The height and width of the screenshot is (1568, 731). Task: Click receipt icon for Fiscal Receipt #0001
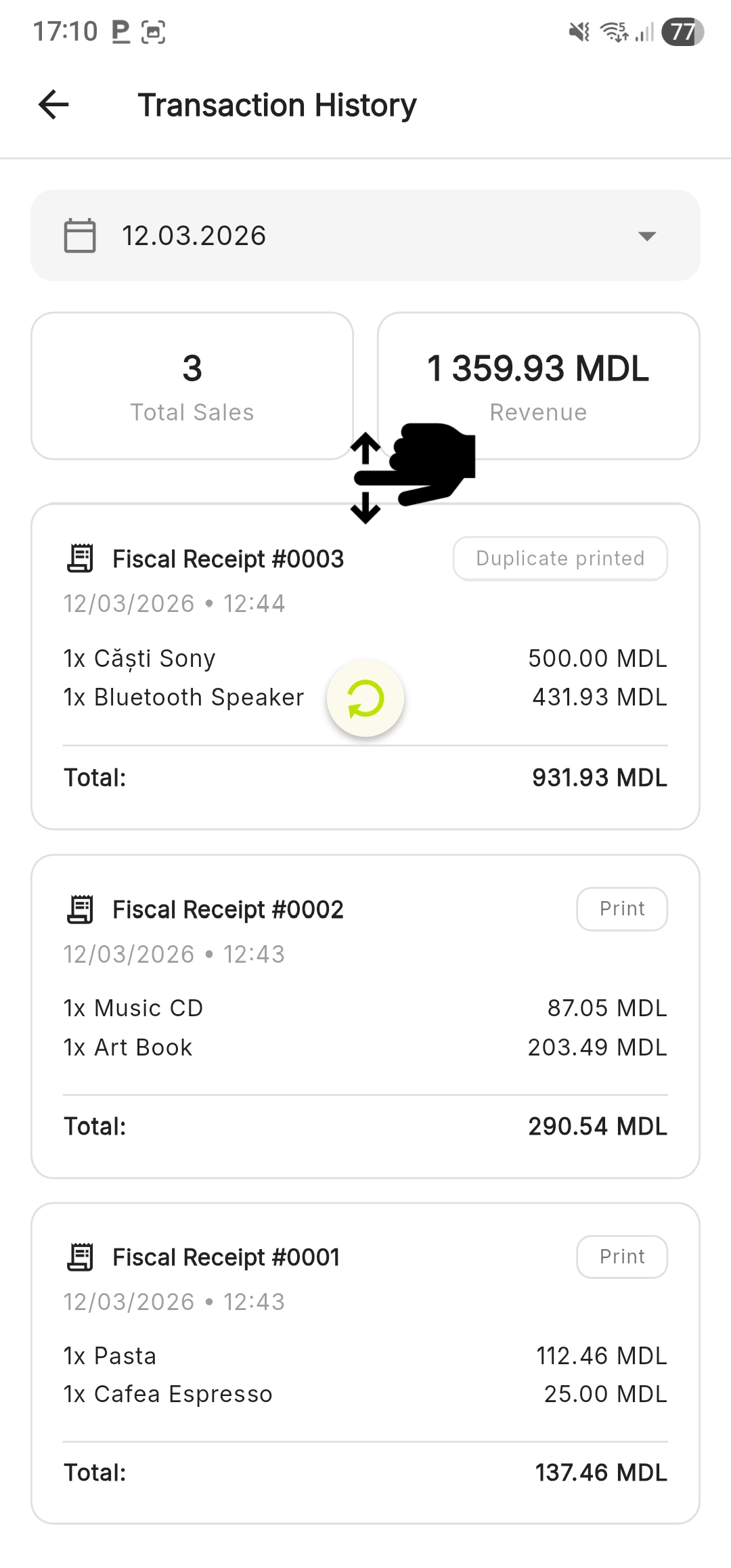(x=81, y=1257)
